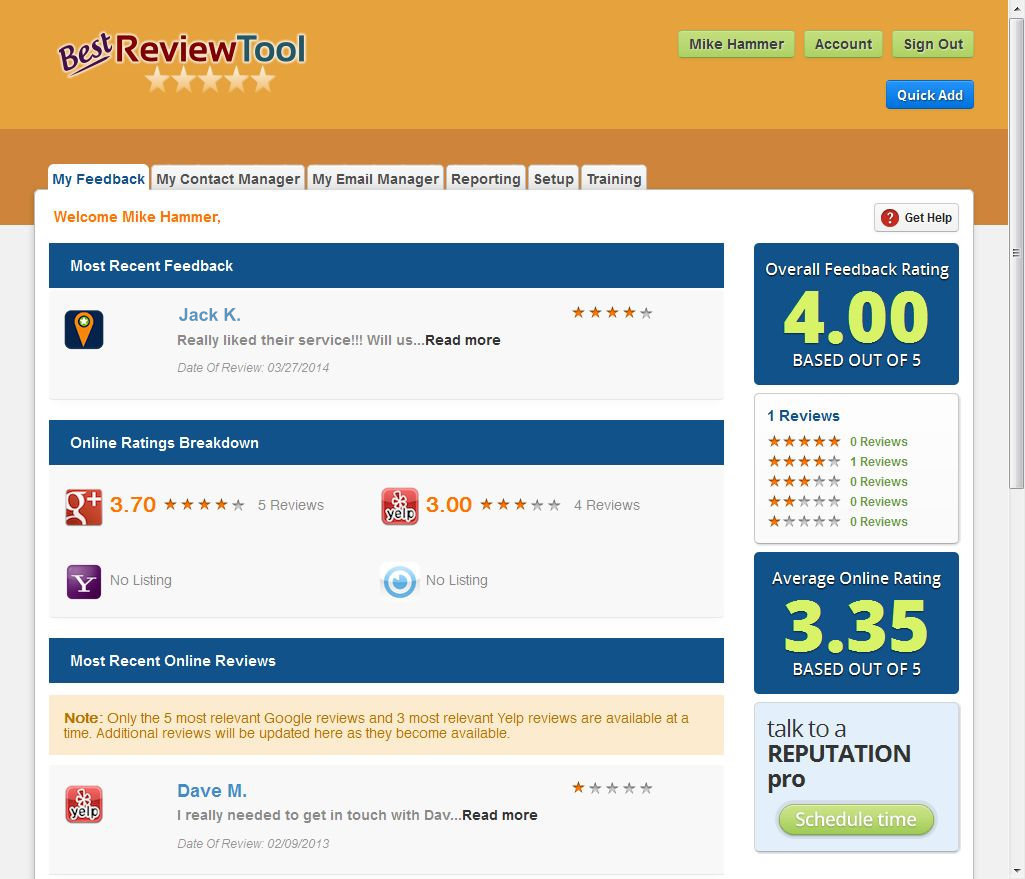Screen dimensions: 1025x879
Task: Go to the Reporting tab
Action: 485,179
